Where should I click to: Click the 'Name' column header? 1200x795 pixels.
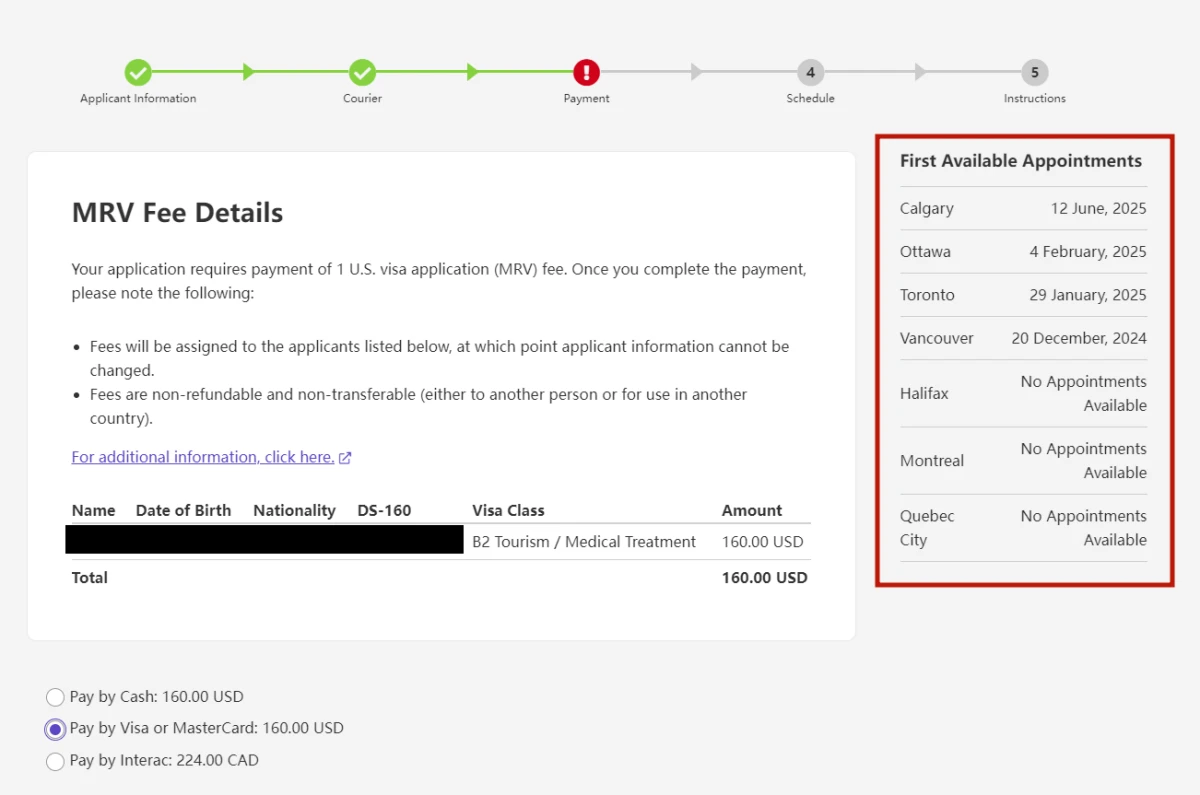coord(94,510)
